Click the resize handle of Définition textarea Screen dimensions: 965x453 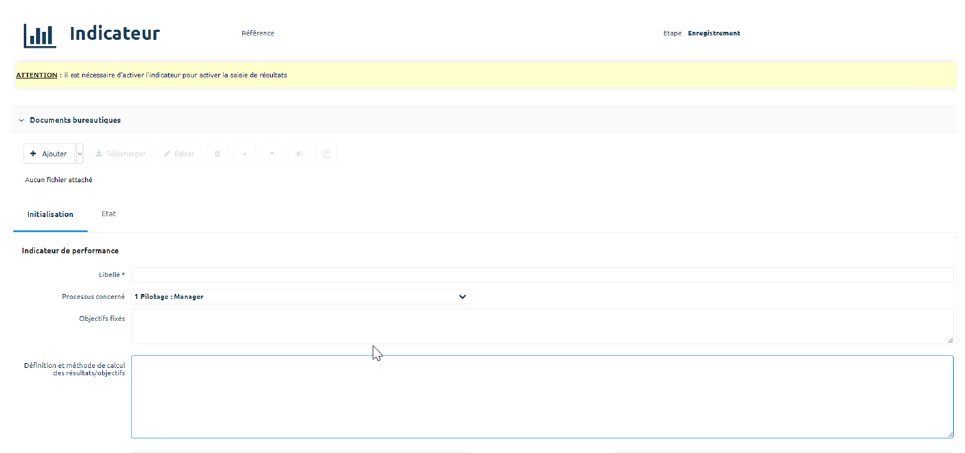click(x=949, y=434)
